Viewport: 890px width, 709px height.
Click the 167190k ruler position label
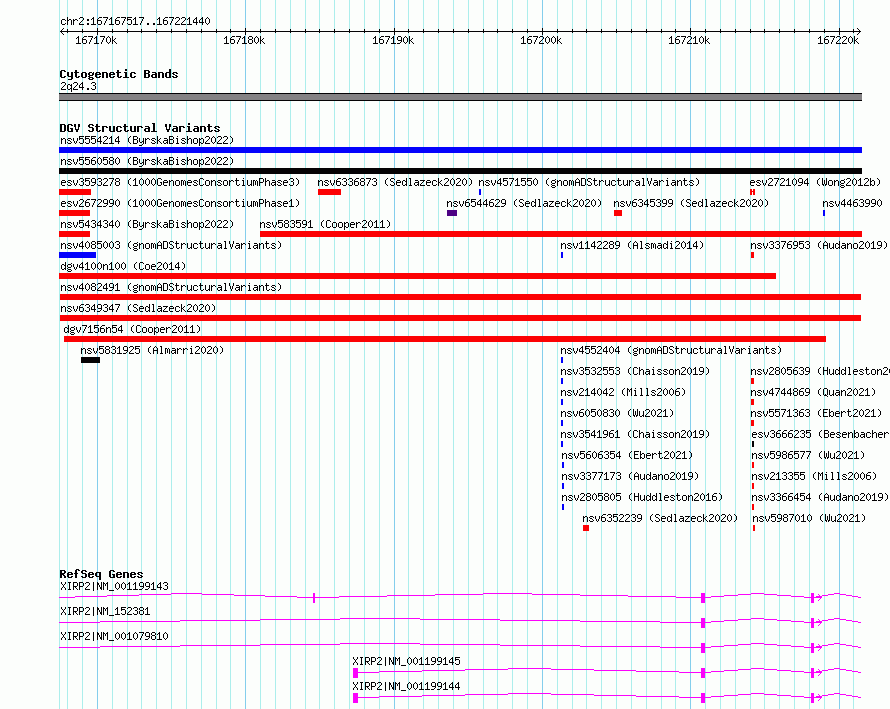coord(393,40)
